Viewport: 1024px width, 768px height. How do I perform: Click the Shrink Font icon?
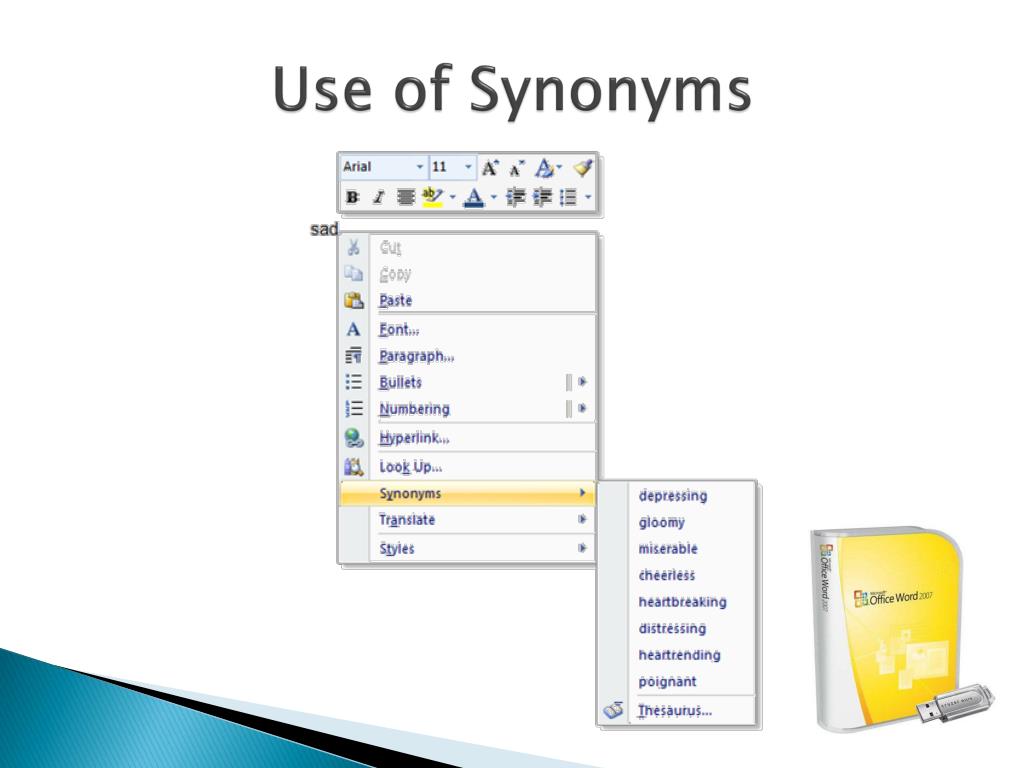517,168
